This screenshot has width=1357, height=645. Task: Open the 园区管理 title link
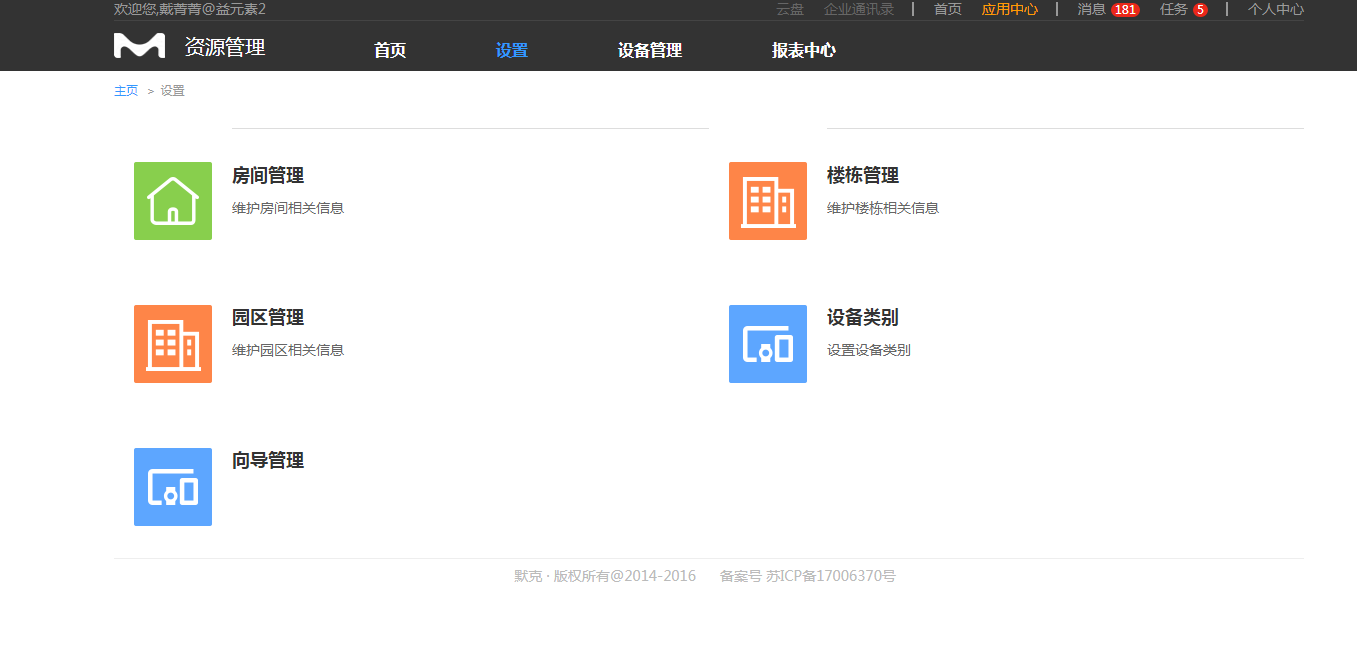click(268, 318)
